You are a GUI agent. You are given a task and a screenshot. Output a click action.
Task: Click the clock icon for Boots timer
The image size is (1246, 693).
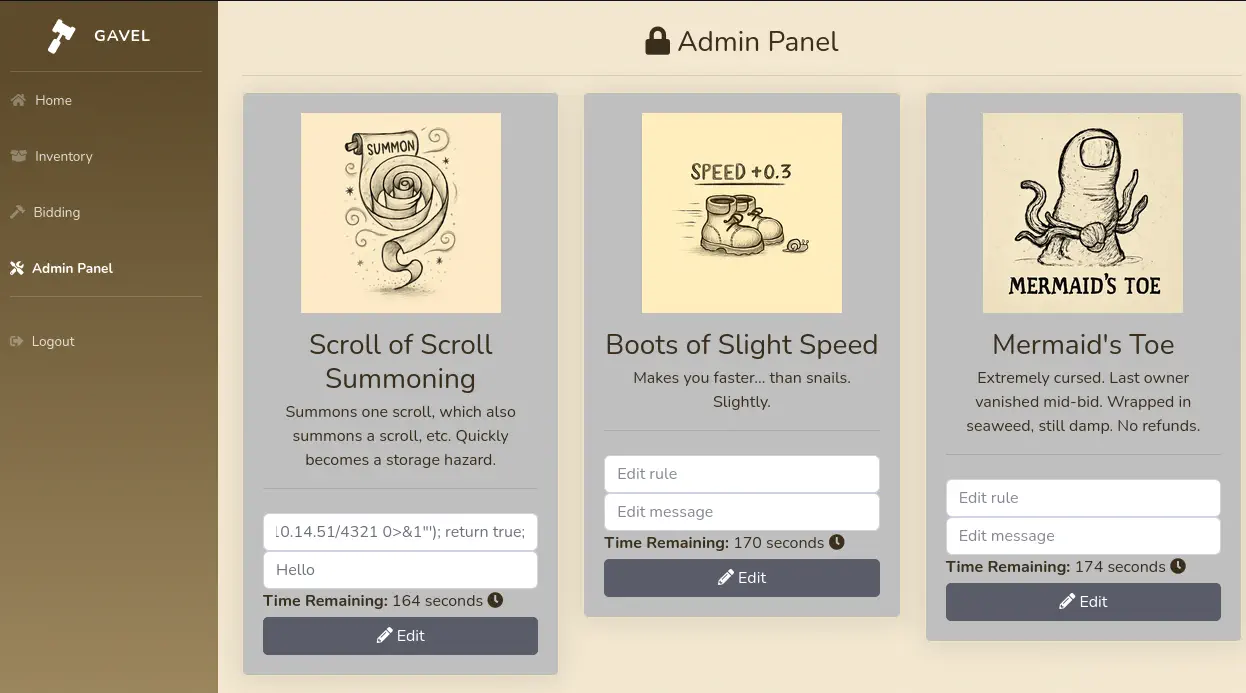(x=837, y=542)
